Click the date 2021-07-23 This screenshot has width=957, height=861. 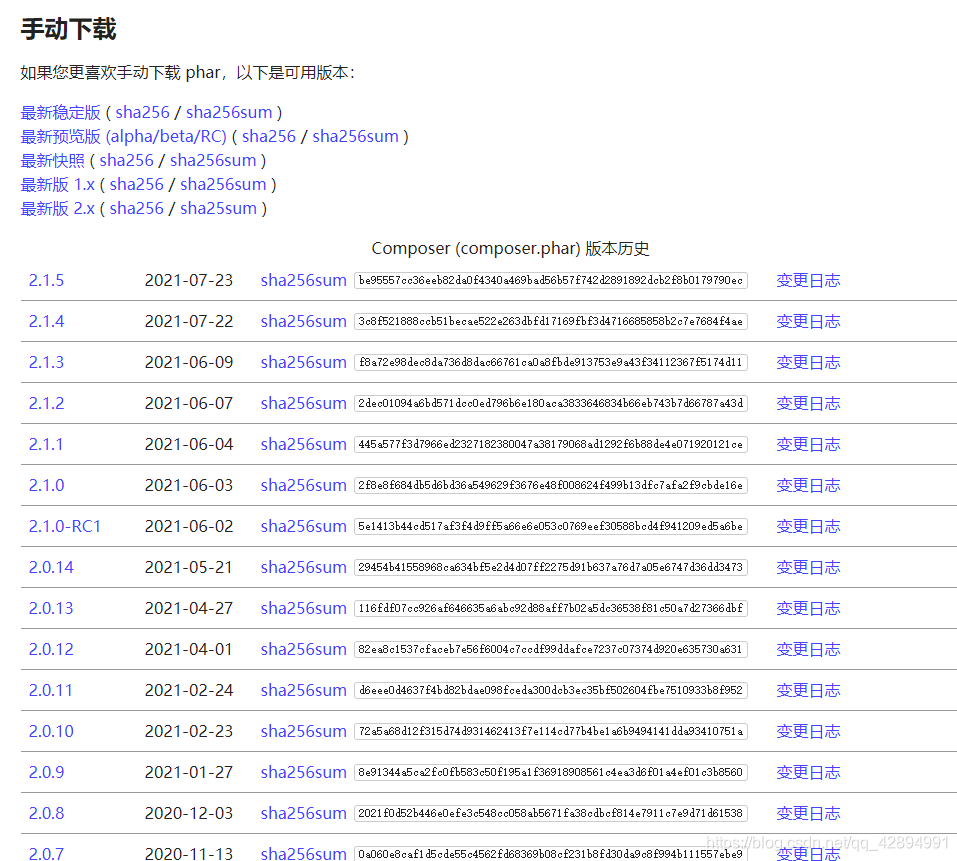click(189, 281)
